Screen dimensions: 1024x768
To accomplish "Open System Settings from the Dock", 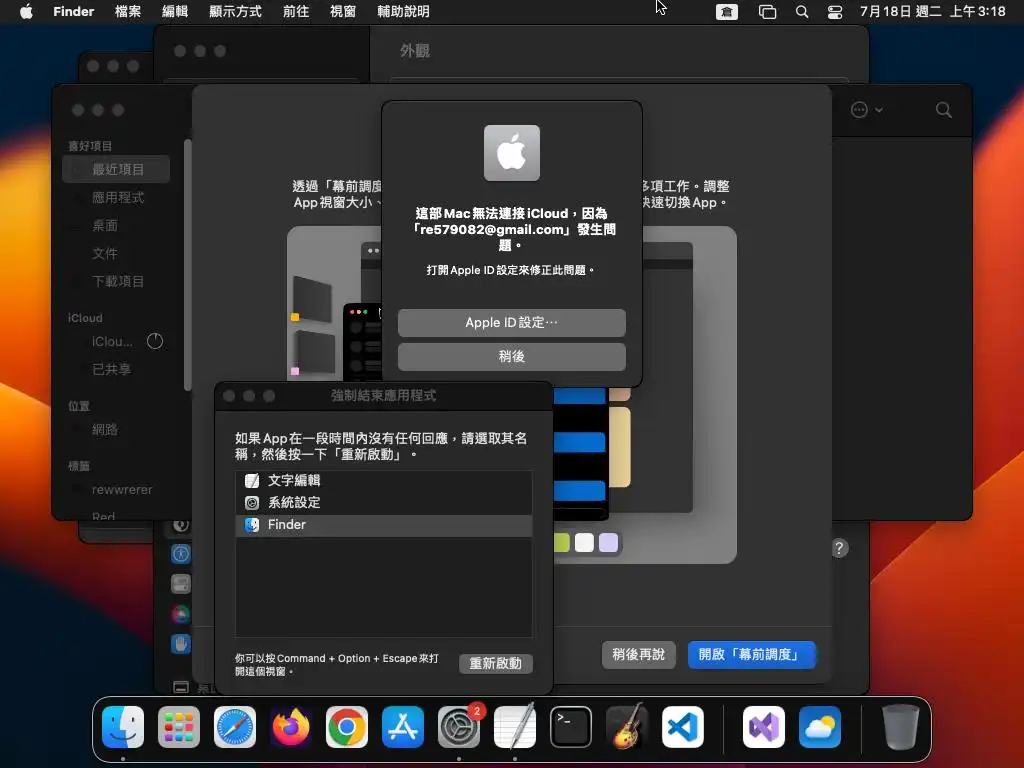I will click(x=459, y=727).
